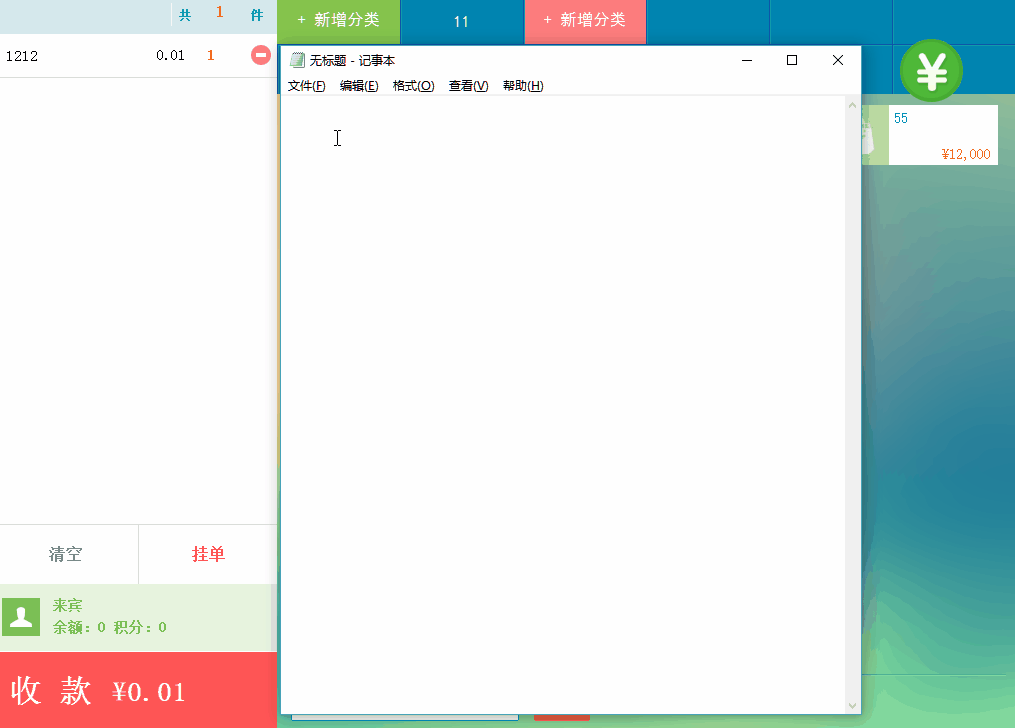Click the guest customer avatar icon
This screenshot has width=1015, height=728.
point(21,617)
